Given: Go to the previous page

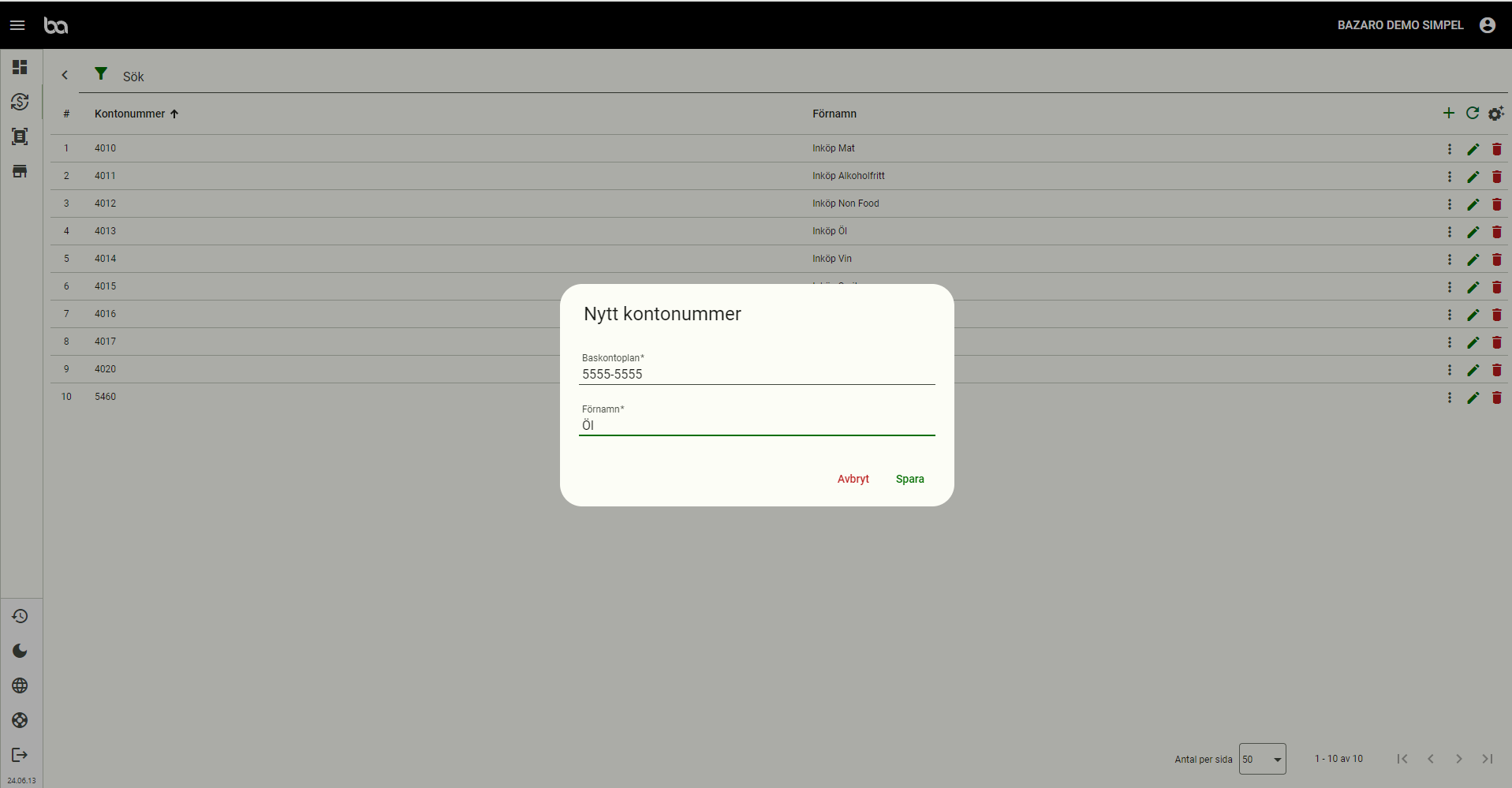Looking at the screenshot, I should click(x=1431, y=759).
